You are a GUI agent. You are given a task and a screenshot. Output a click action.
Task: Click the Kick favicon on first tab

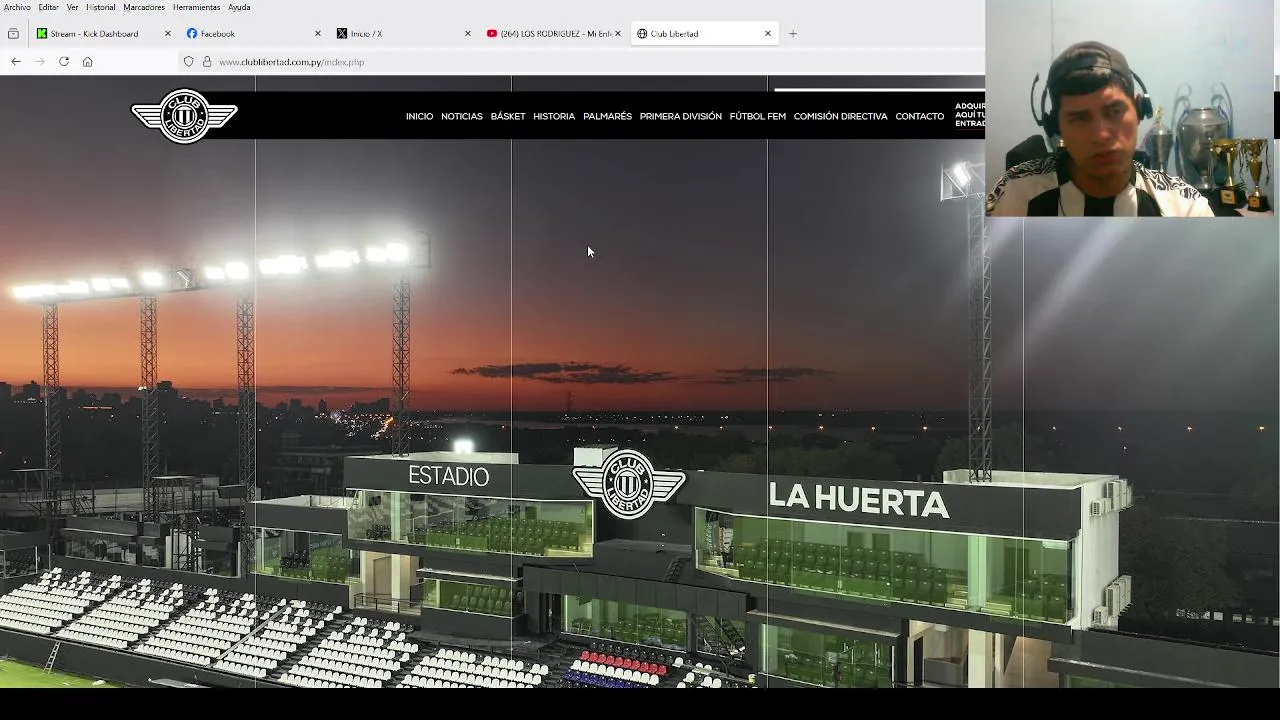(x=42, y=34)
